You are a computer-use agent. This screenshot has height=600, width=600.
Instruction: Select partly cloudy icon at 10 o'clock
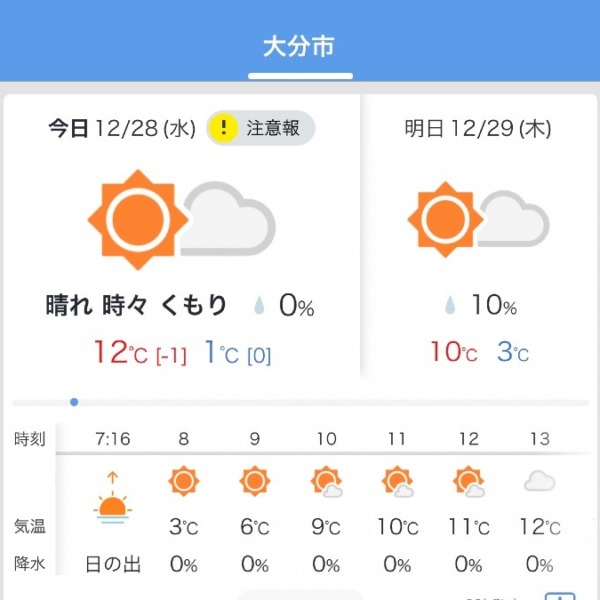coord(326,481)
